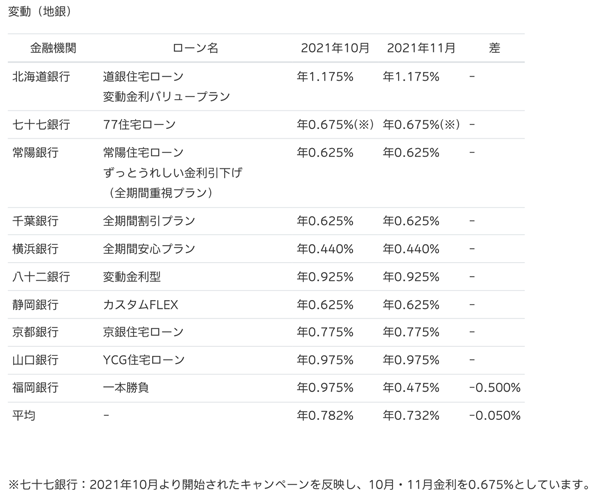Click the YCG住宅ローン cell

[x=143, y=360]
